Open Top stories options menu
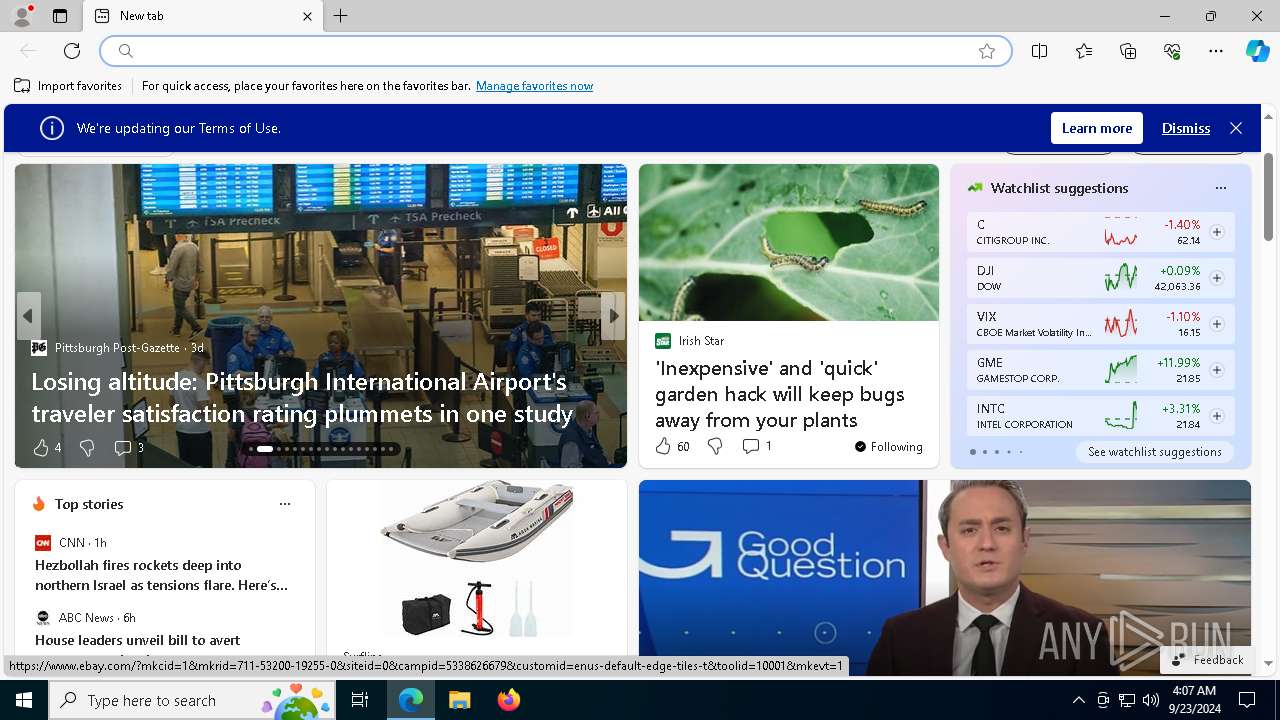1280x720 pixels. (285, 504)
